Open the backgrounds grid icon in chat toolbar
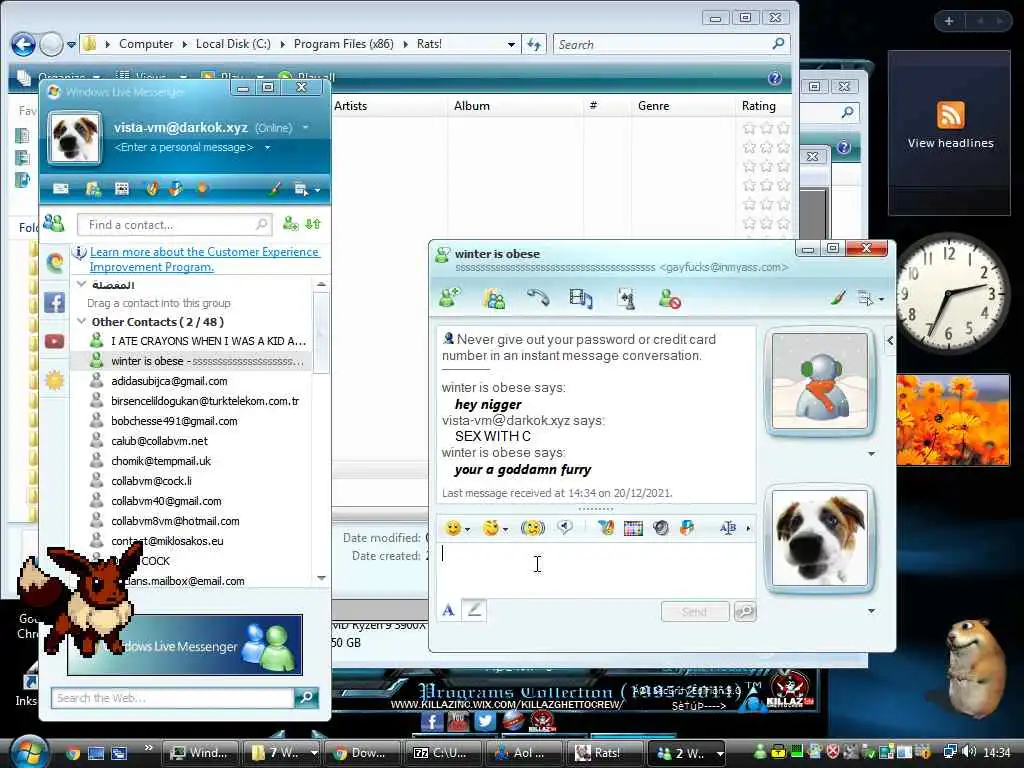Viewport: 1024px width, 768px height. [x=633, y=528]
